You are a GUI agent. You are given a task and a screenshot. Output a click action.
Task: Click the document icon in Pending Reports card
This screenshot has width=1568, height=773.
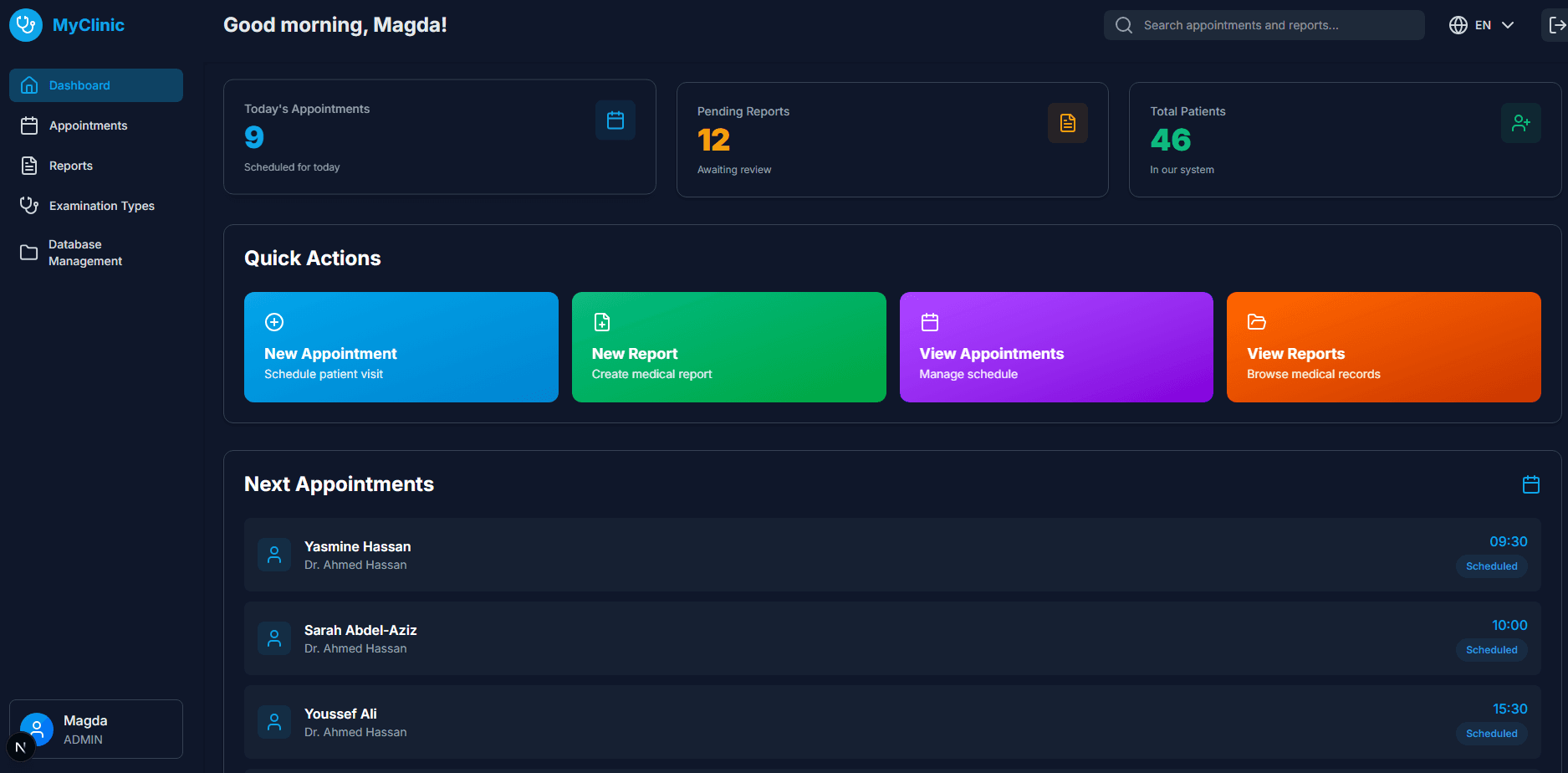point(1067,123)
